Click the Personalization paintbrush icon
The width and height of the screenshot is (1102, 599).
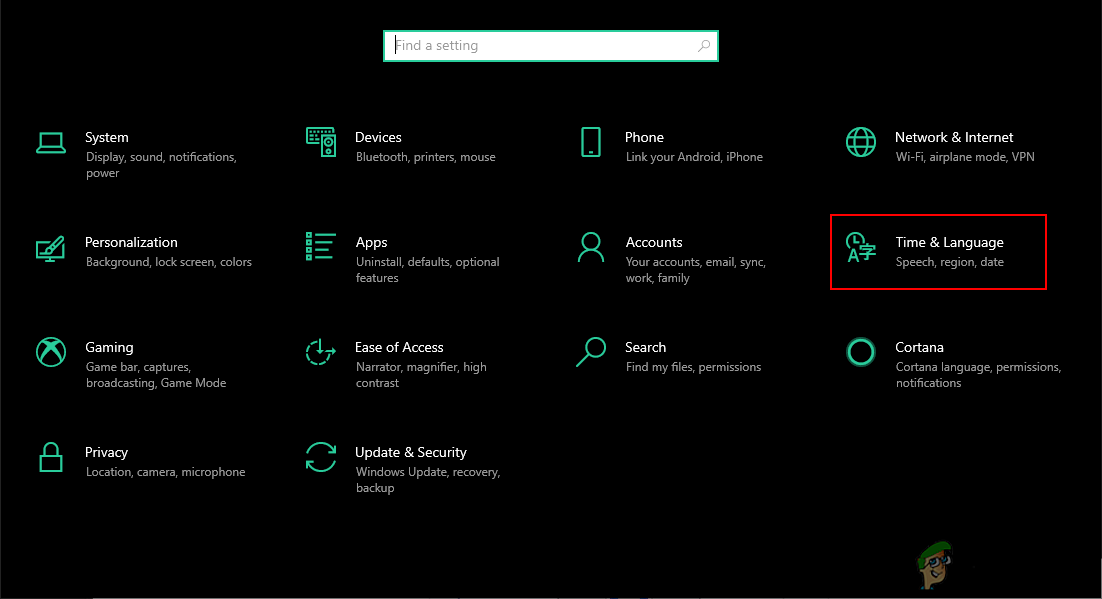[x=51, y=248]
